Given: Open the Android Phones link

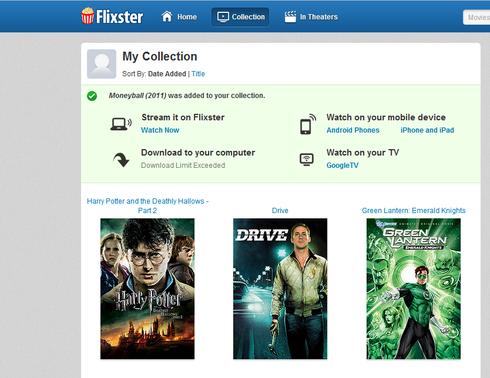Looking at the screenshot, I should [x=353, y=130].
